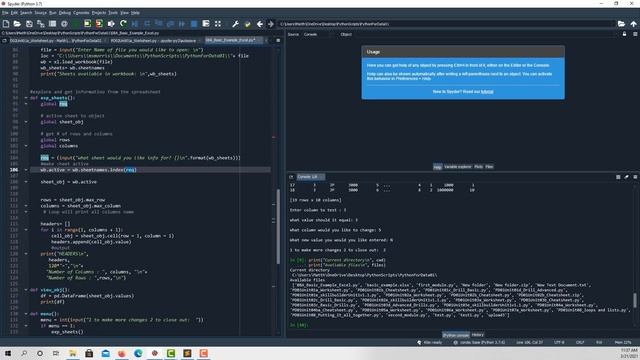Viewport: 640px width, 360px height.
Task: Toggle fullscreen mode icon in toolbar
Action: (218, 24)
